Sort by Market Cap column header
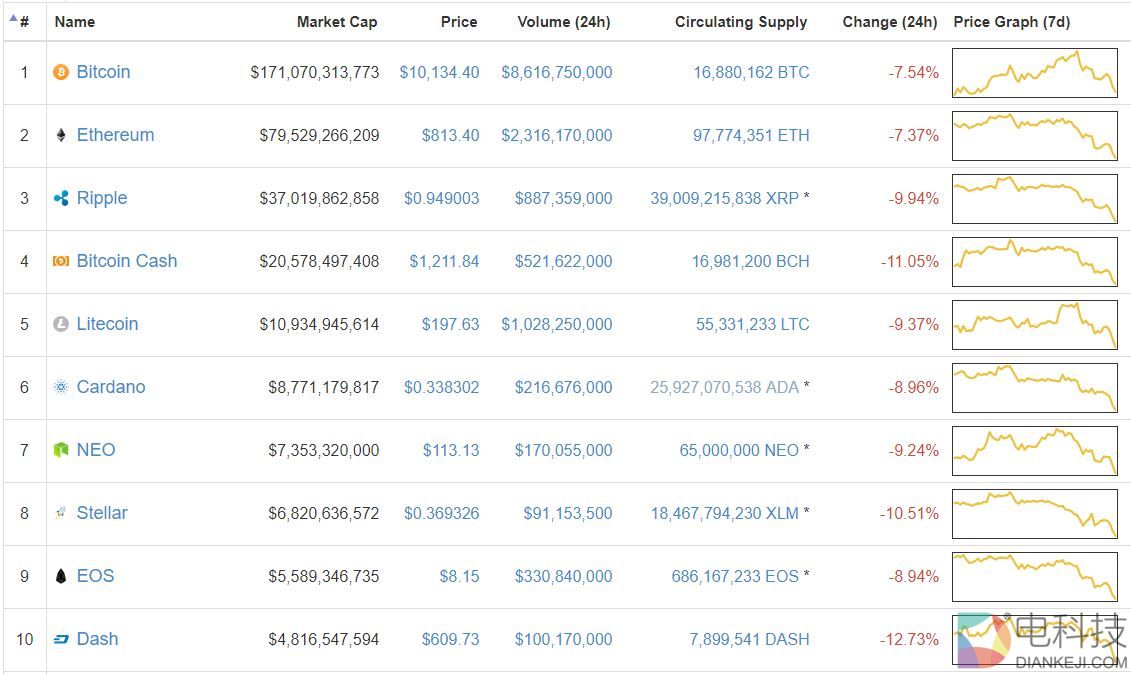This screenshot has width=1131, height=675. click(x=336, y=21)
